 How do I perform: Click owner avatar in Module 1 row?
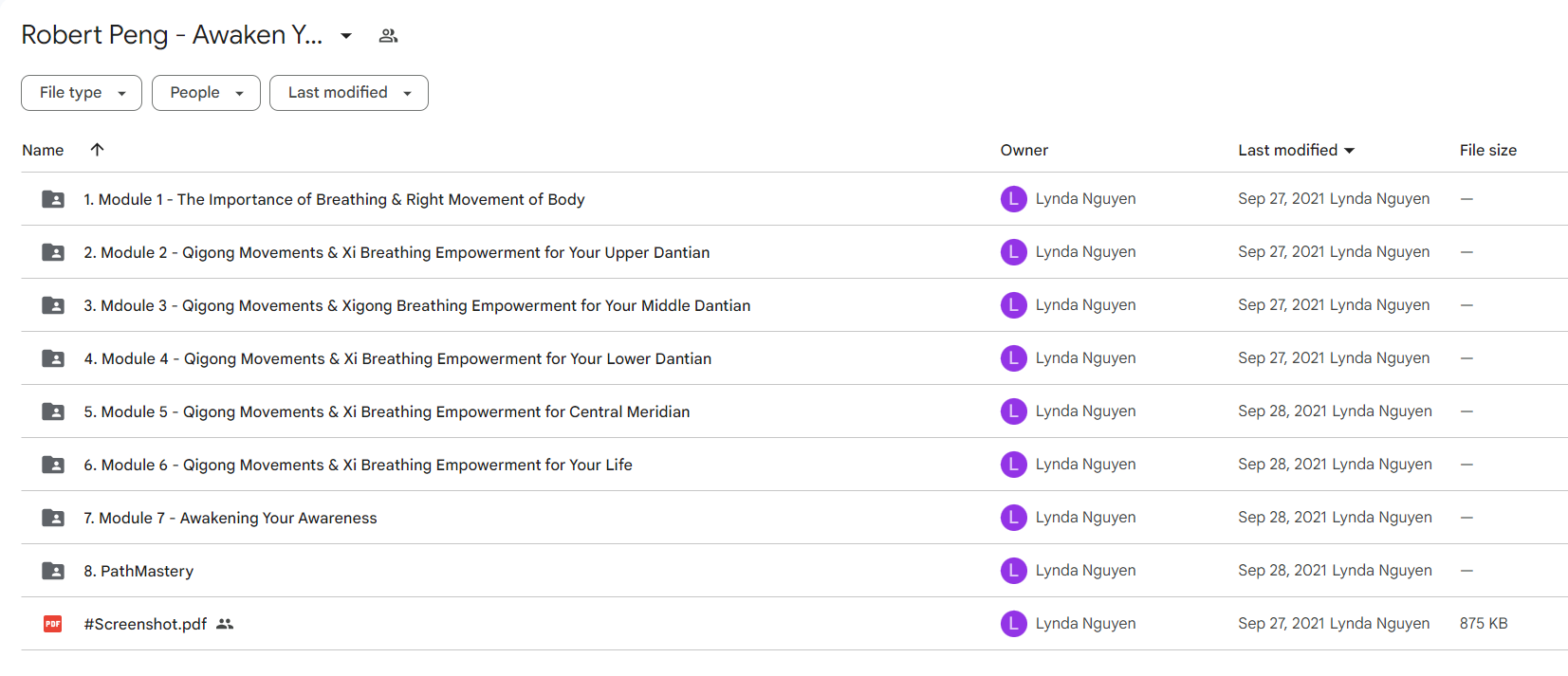point(1014,199)
